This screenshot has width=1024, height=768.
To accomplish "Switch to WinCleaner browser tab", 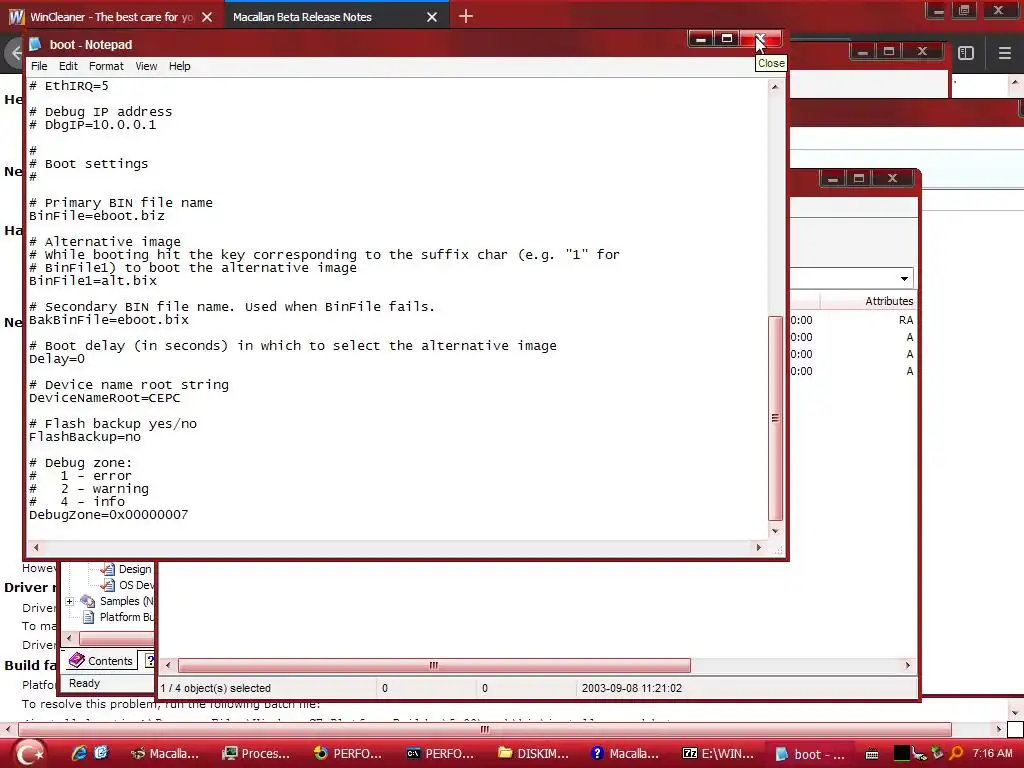I will pyautogui.click(x=111, y=17).
